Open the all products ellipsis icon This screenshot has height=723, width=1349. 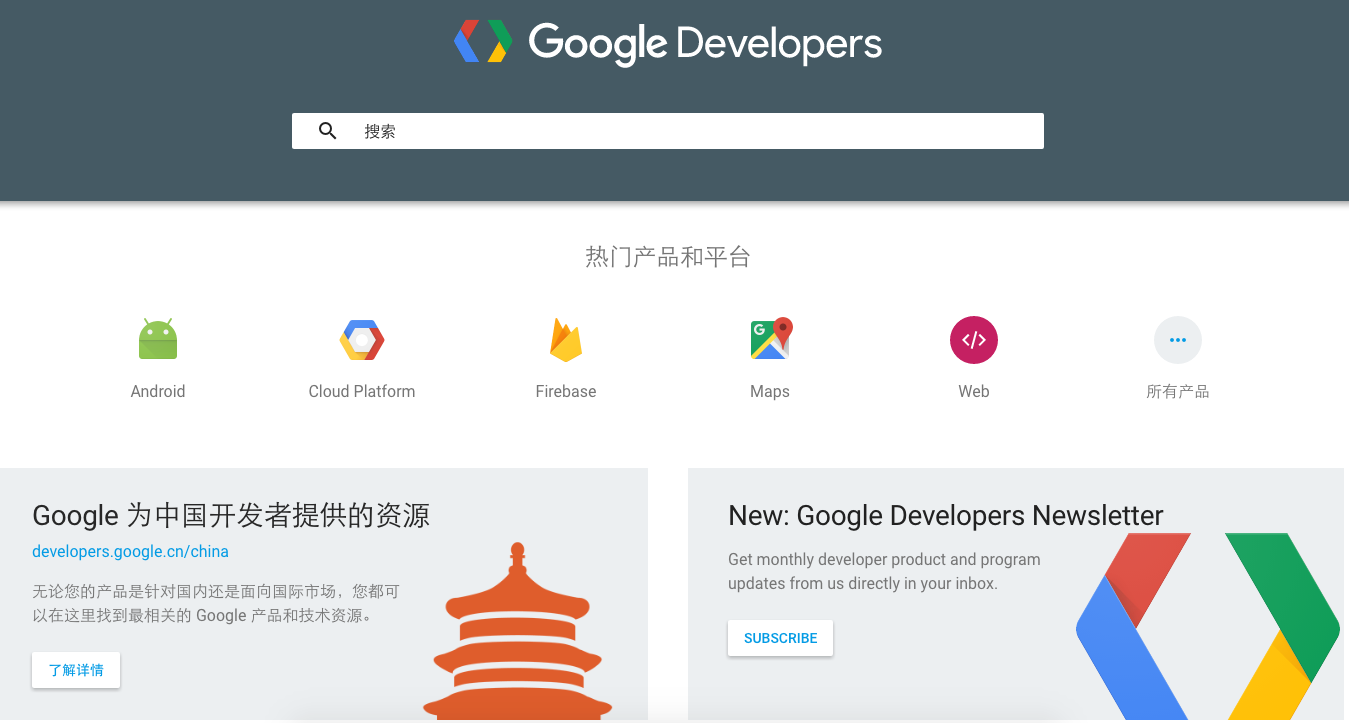(1178, 340)
